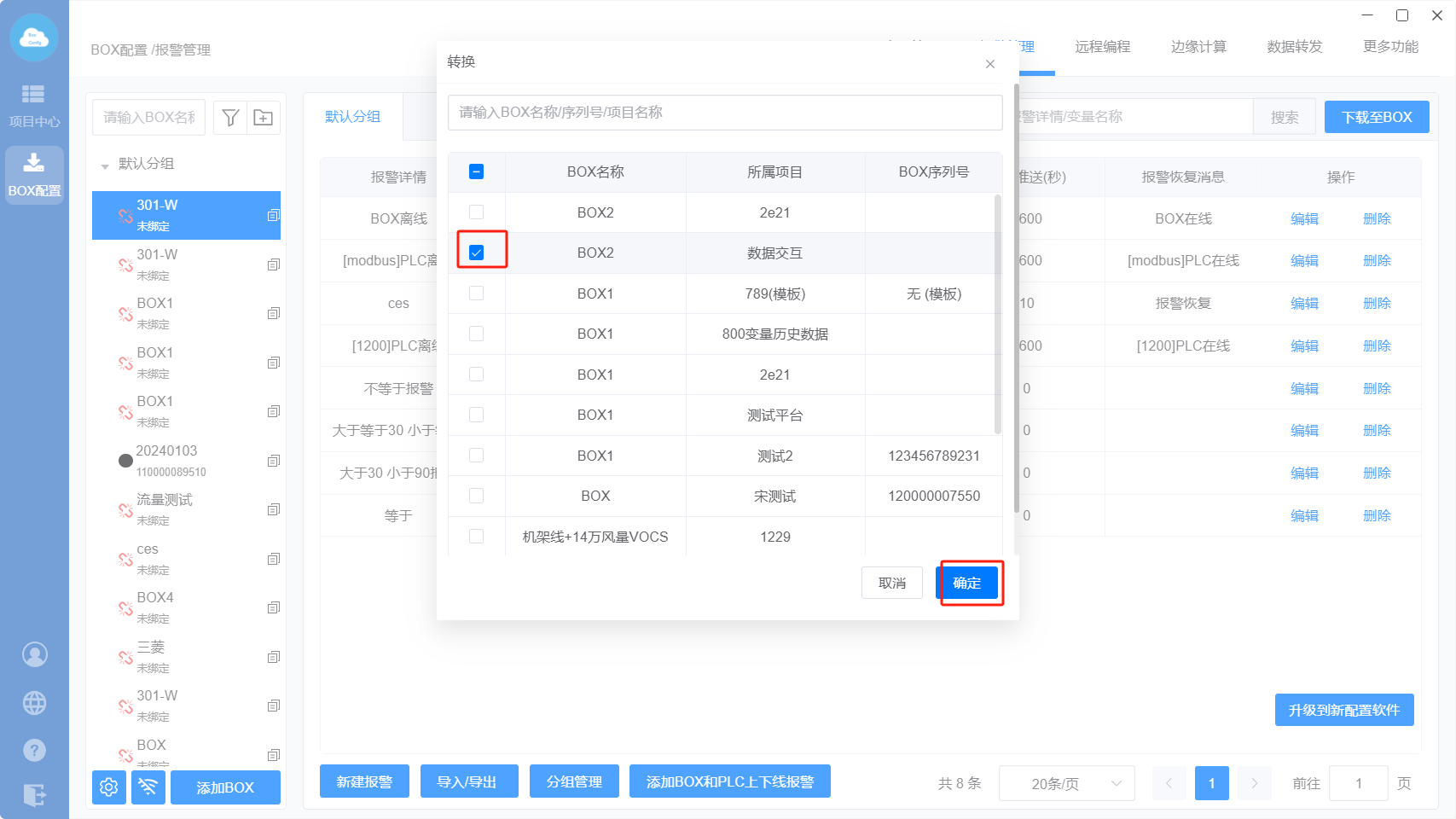This screenshot has height=819, width=1456.
Task: Click the globe language icon
Action: (x=34, y=703)
